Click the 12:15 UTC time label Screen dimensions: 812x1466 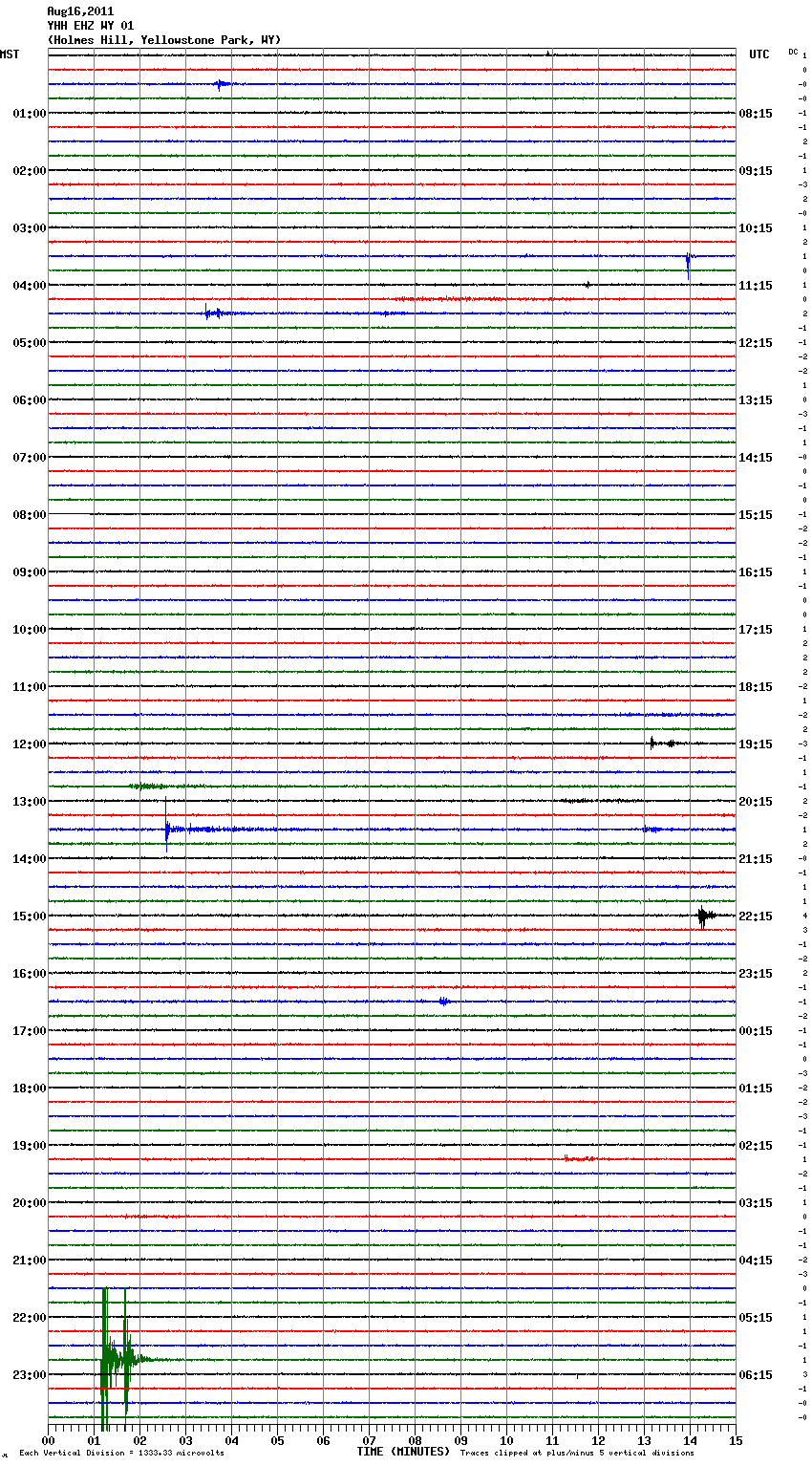click(756, 343)
